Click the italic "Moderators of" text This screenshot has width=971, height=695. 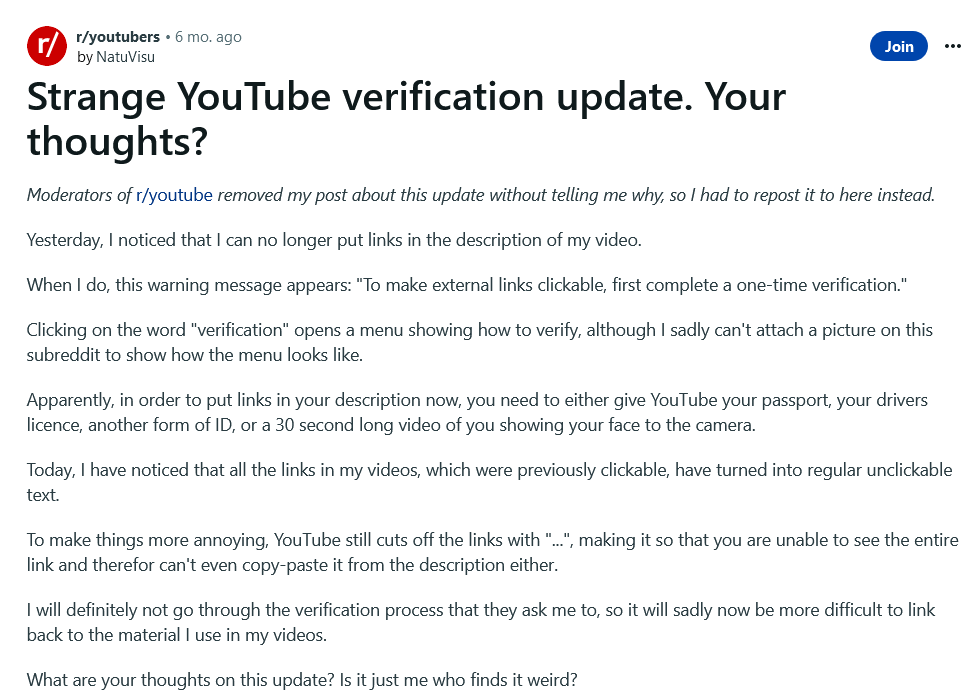[79, 195]
